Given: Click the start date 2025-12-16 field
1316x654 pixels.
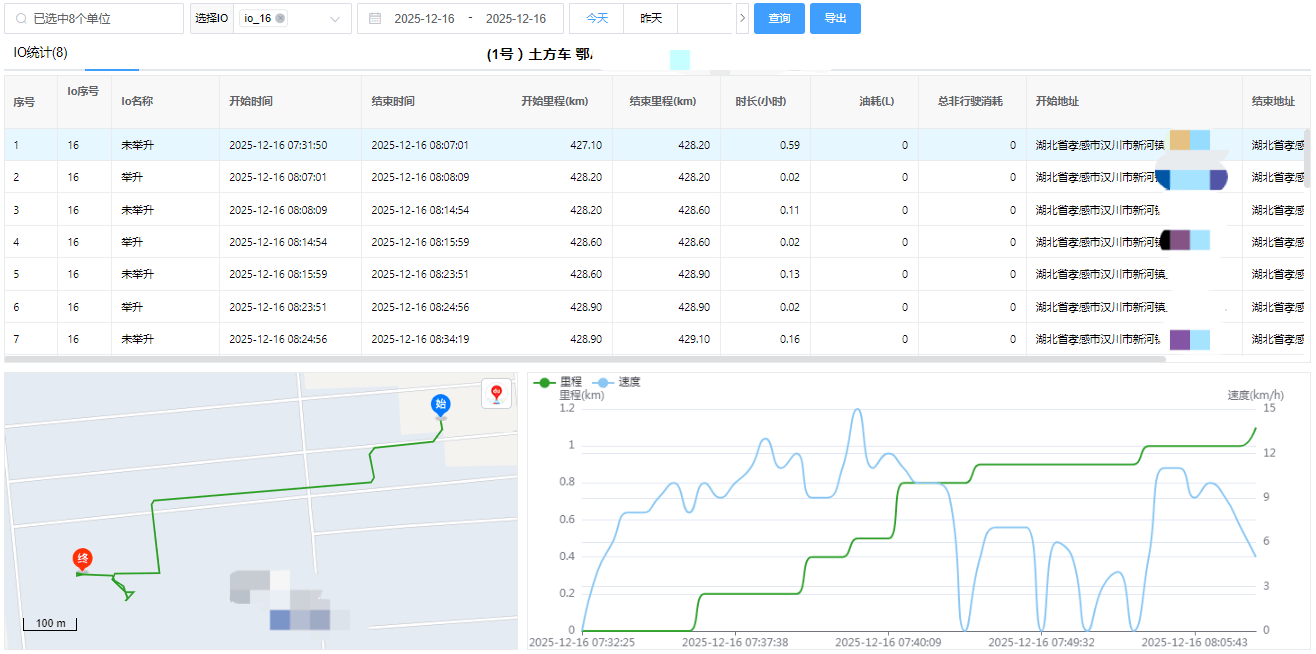Looking at the screenshot, I should click(424, 19).
